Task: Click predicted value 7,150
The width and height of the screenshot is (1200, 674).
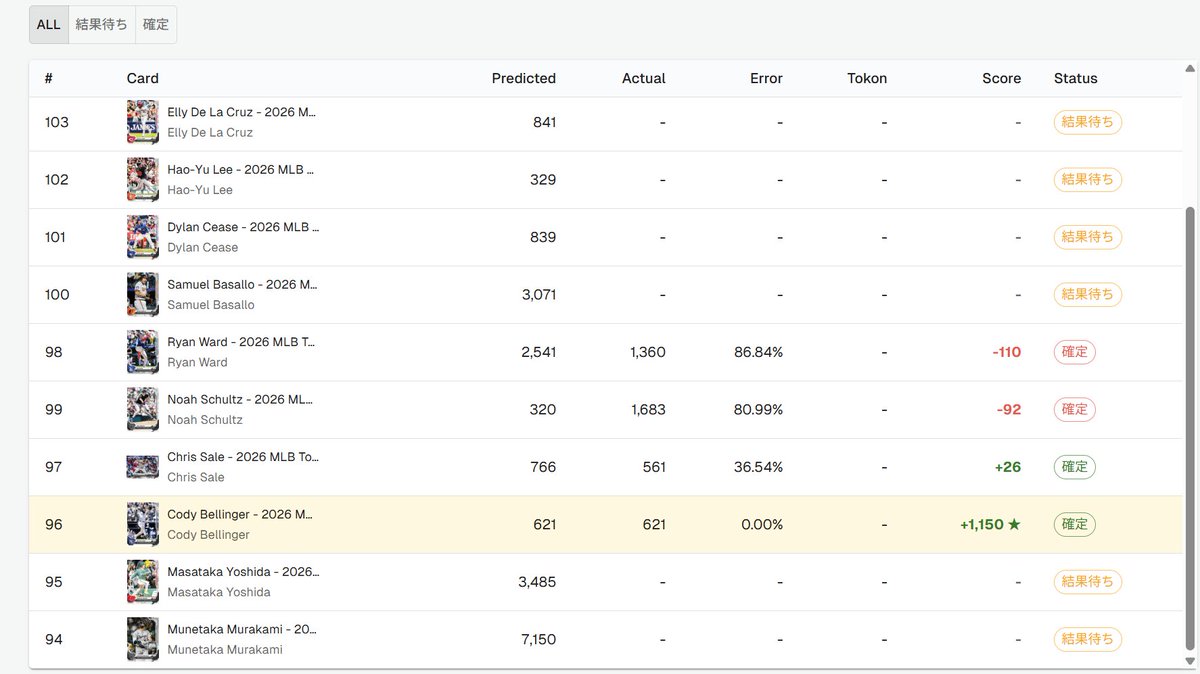Action: [x=538, y=640]
